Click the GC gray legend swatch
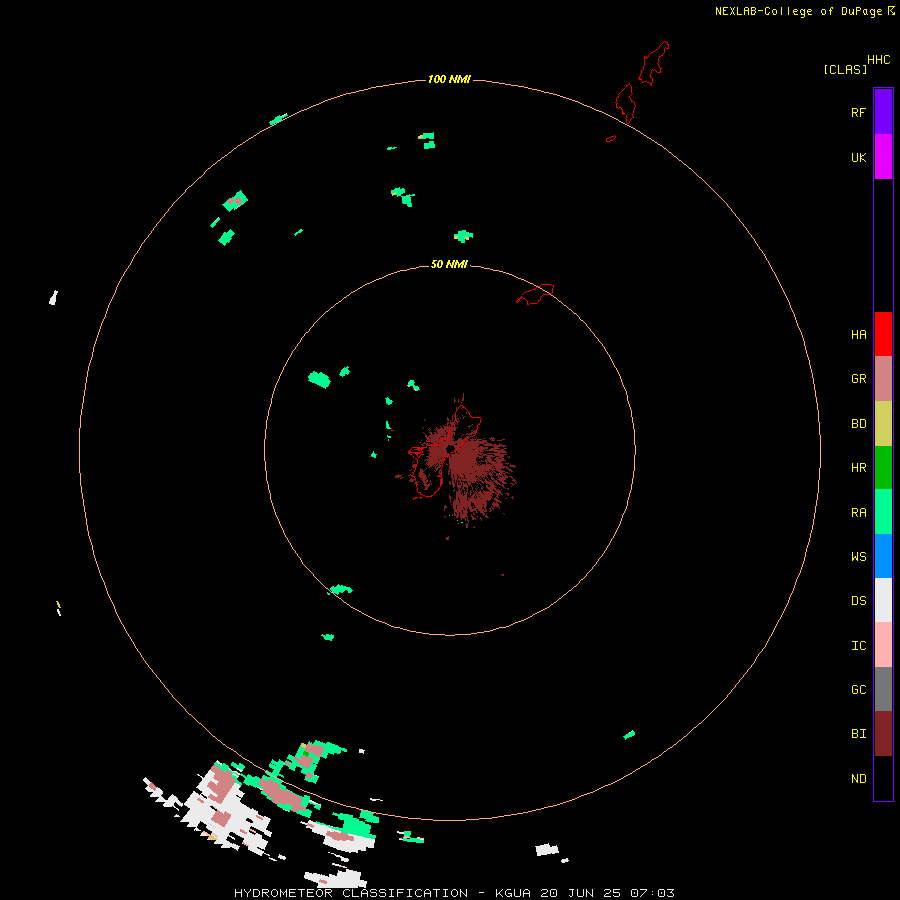 [x=883, y=689]
